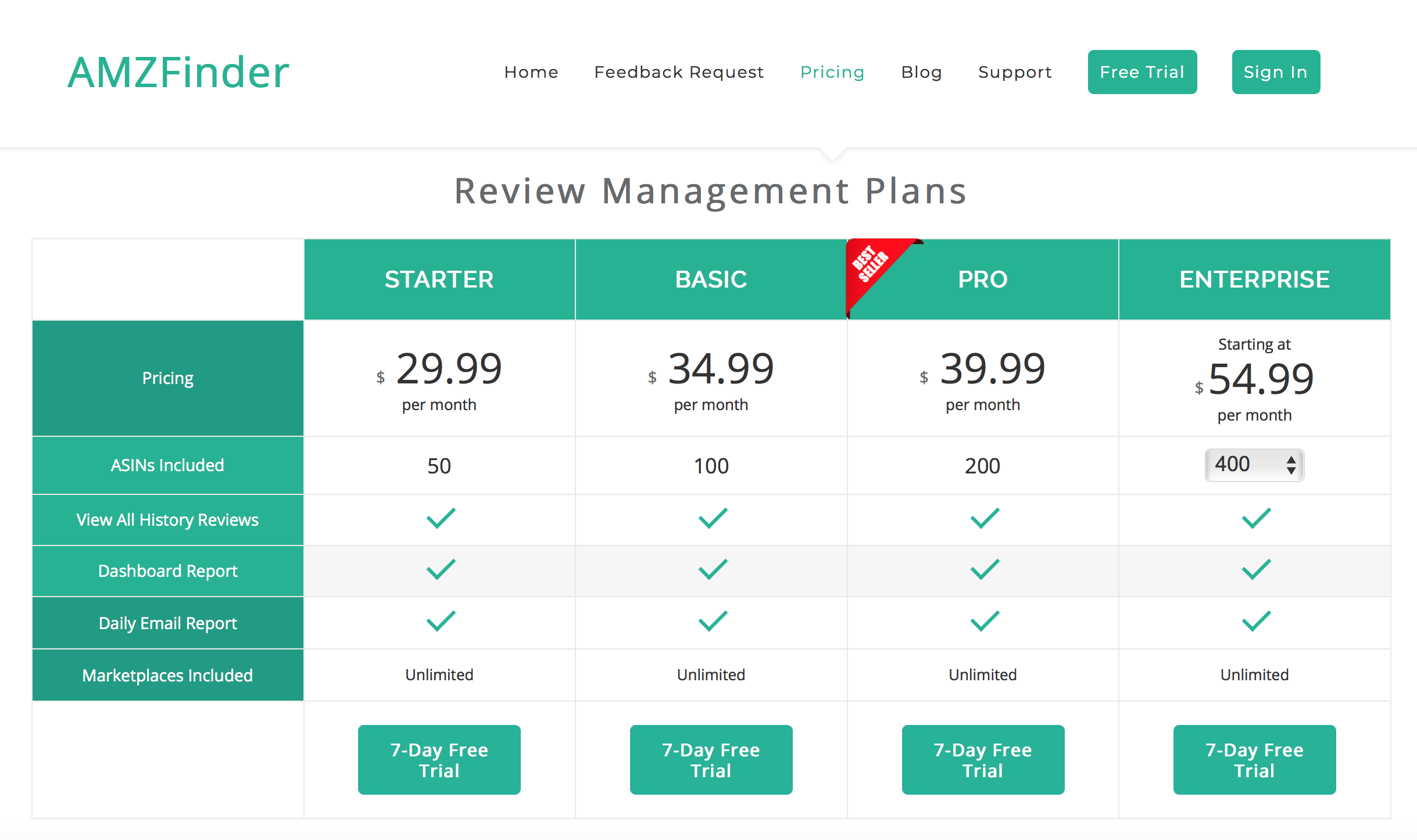Screen dimensions: 1417x840
Task: Click the Pro ASINs value 200
Action: (x=983, y=466)
